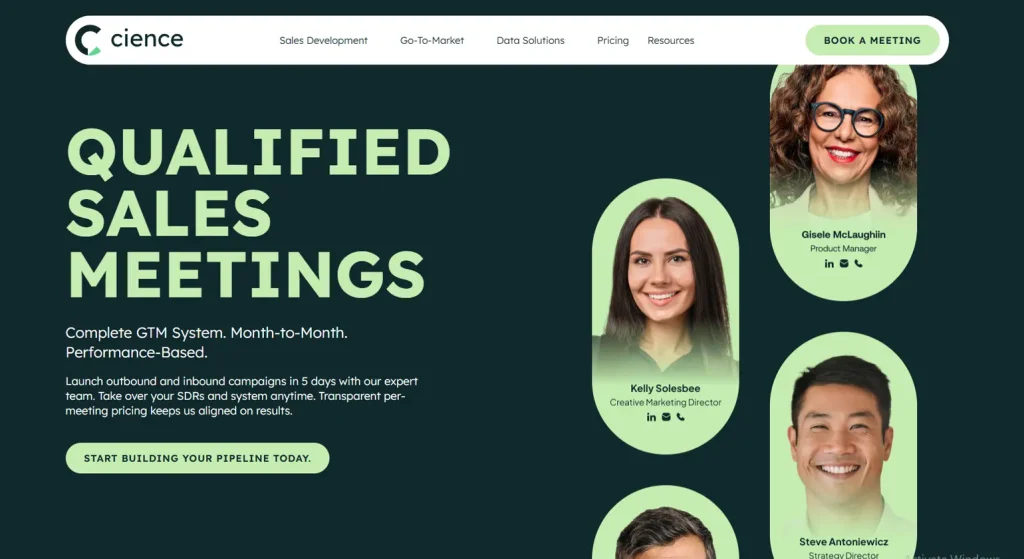Screen dimensions: 1024x559
Task: Click Gisele McLaughlin's phone icon
Action: [858, 263]
